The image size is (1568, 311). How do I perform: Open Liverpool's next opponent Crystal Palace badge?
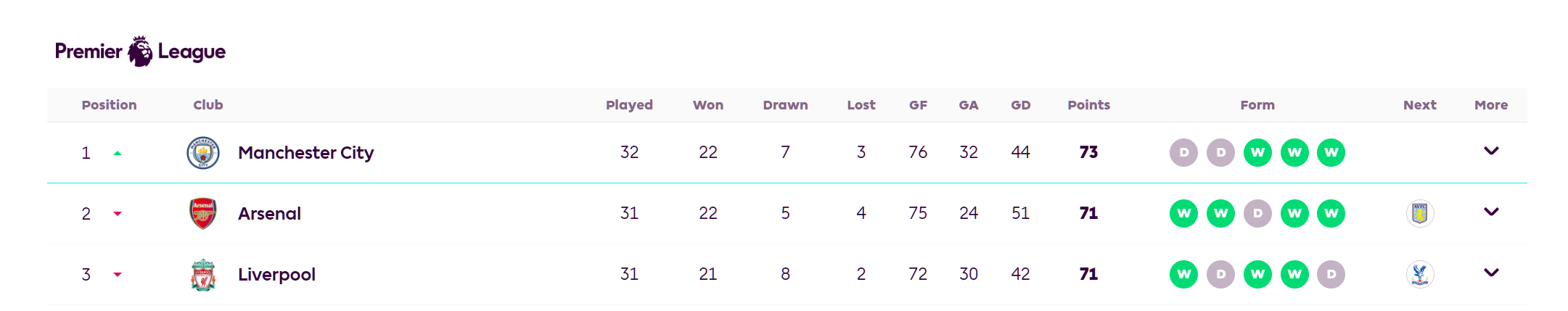pos(1420,275)
